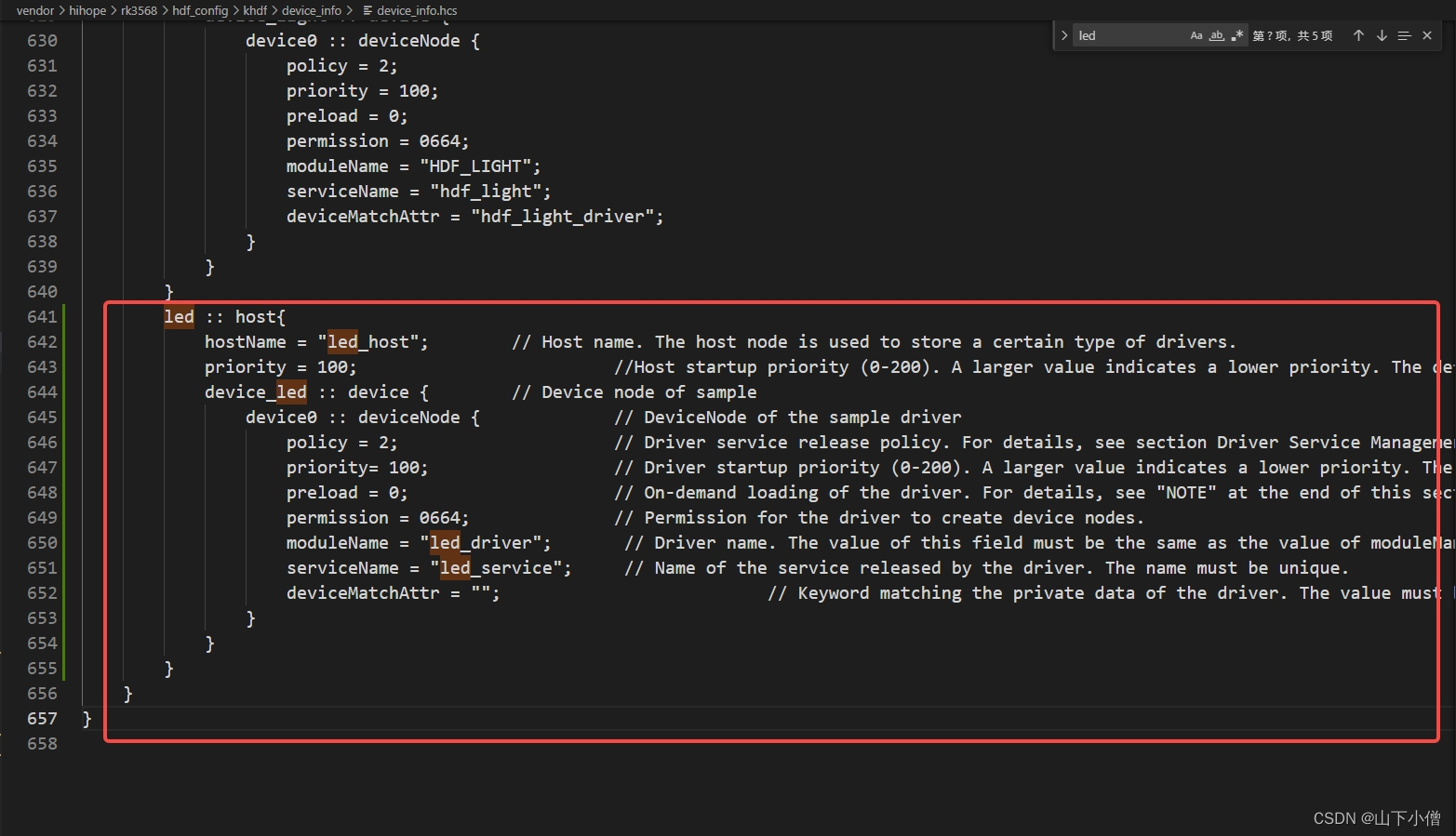The width and height of the screenshot is (1456, 836).
Task: Click line number 657 in the gutter
Action: (43, 718)
